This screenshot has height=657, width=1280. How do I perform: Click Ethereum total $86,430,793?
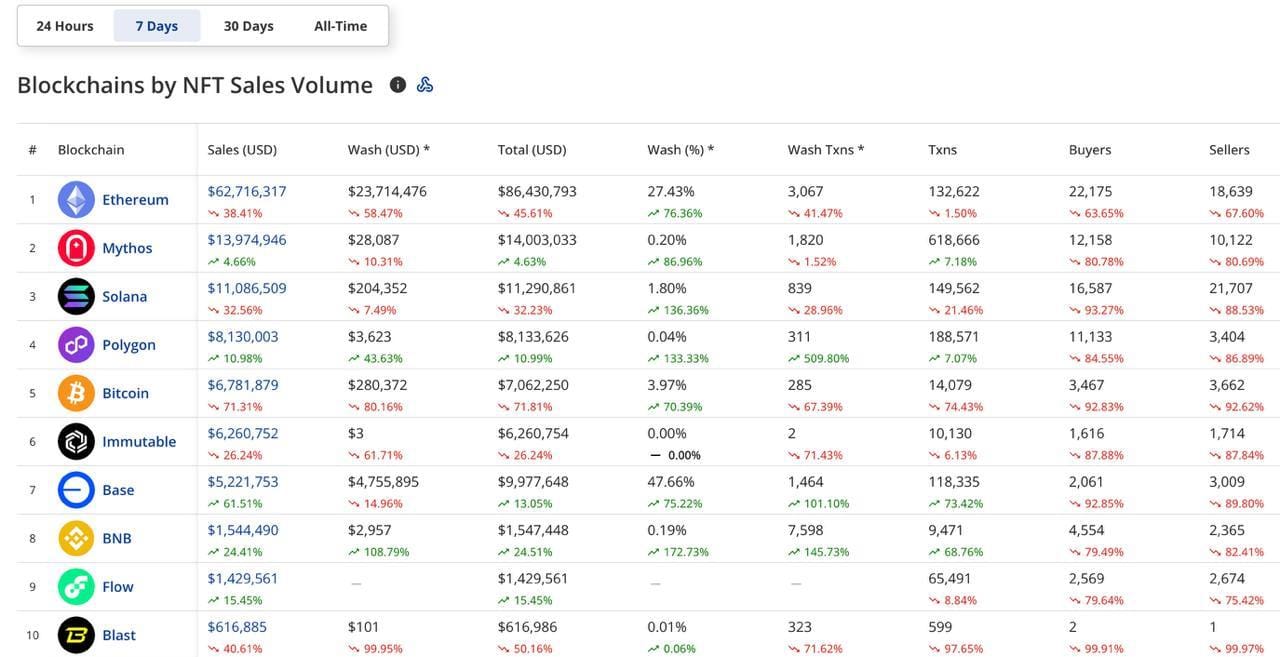(537, 191)
